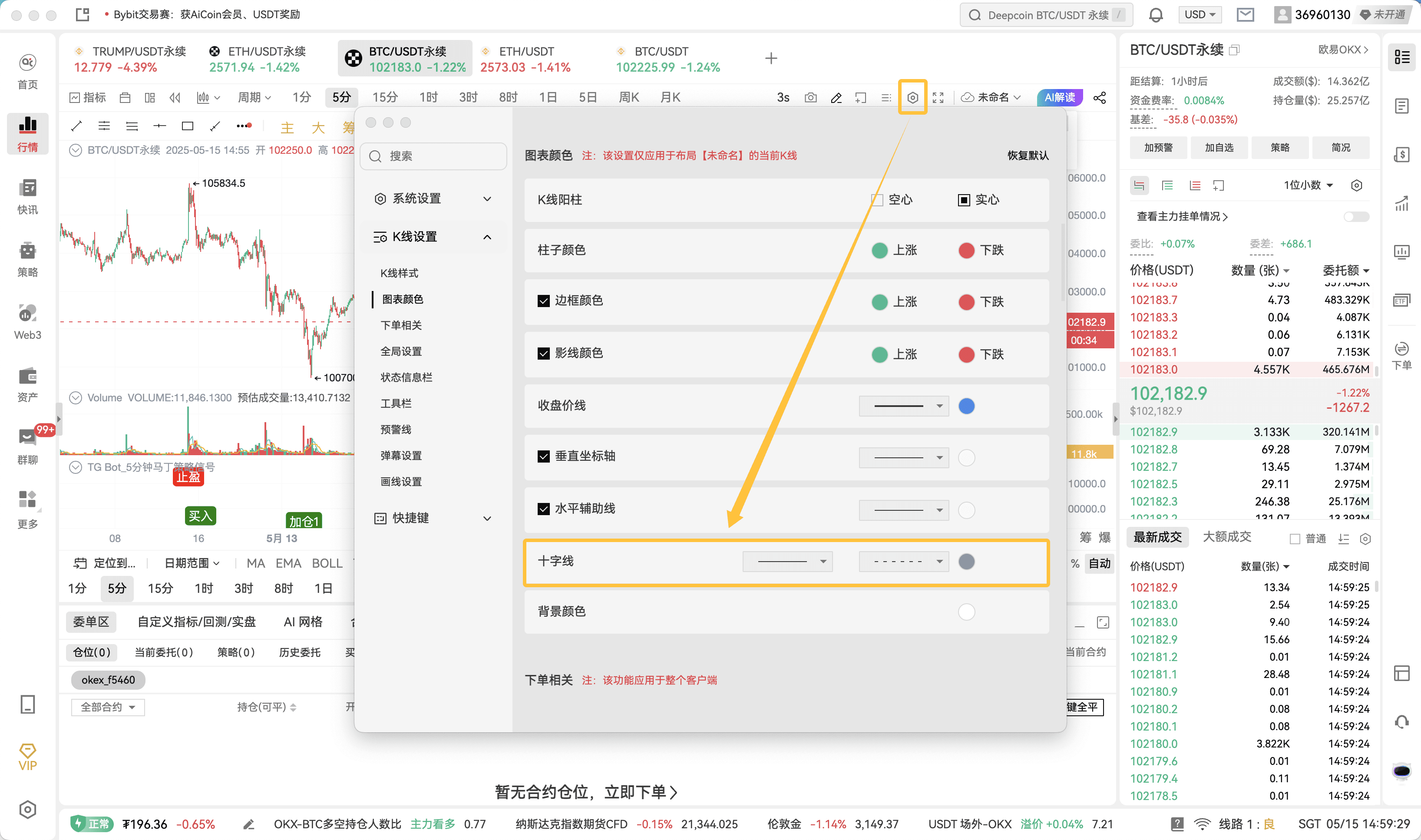Open the mail envelope icon

coord(1246,15)
